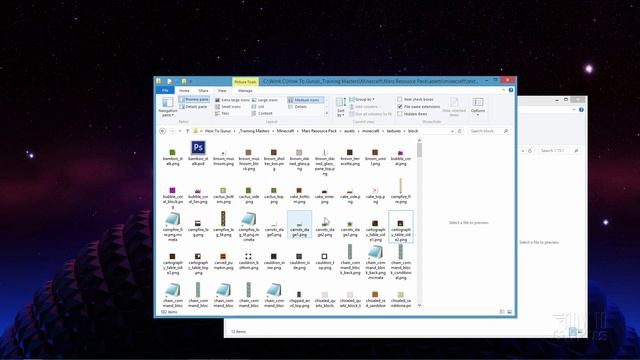Viewport: 640px width, 360px height.
Task: Select the bubble_coral.png file icon
Action: pos(400,152)
